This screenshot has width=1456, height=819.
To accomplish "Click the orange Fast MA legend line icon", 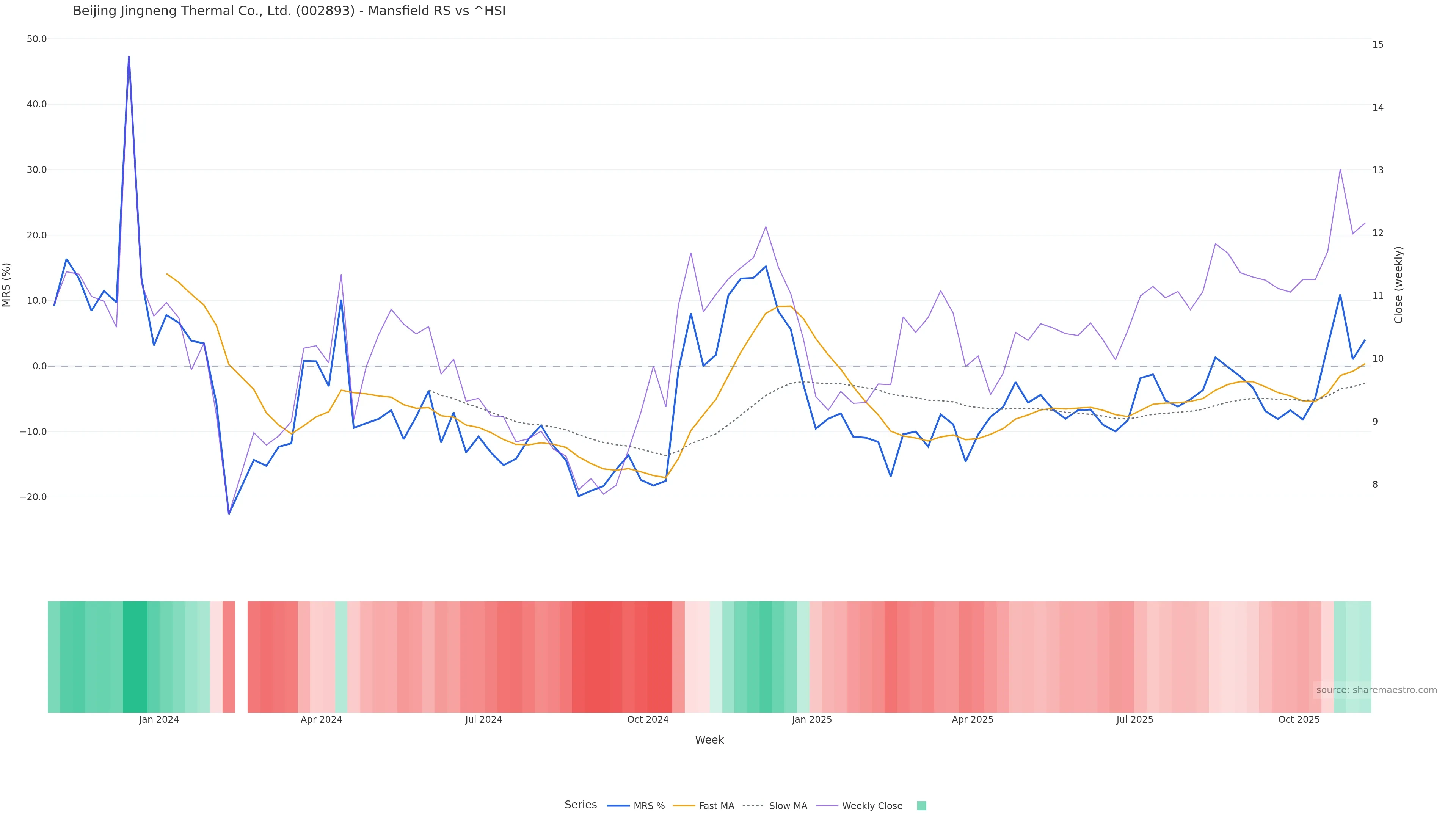I will pyautogui.click(x=684, y=806).
